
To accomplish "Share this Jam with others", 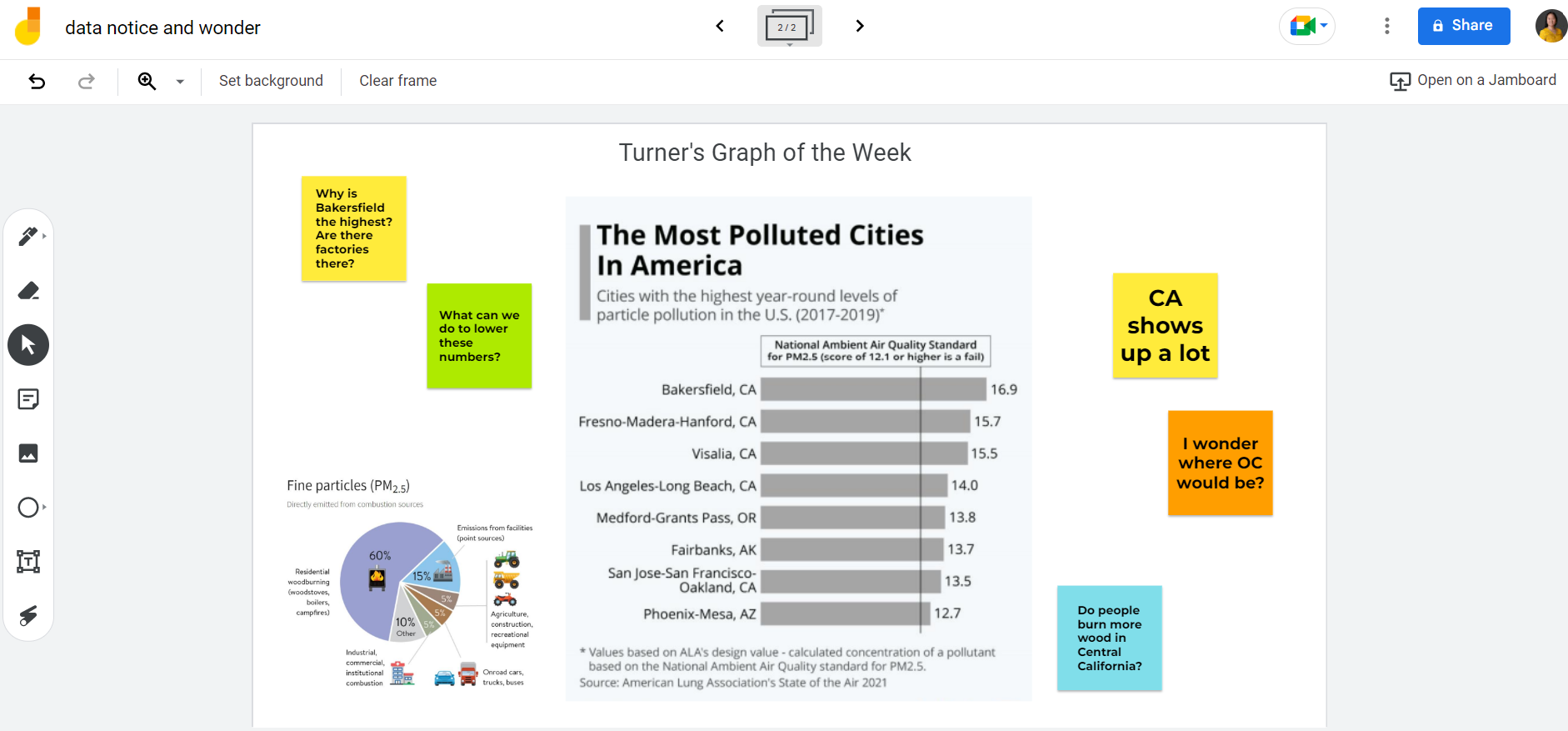I will 1463,26.
